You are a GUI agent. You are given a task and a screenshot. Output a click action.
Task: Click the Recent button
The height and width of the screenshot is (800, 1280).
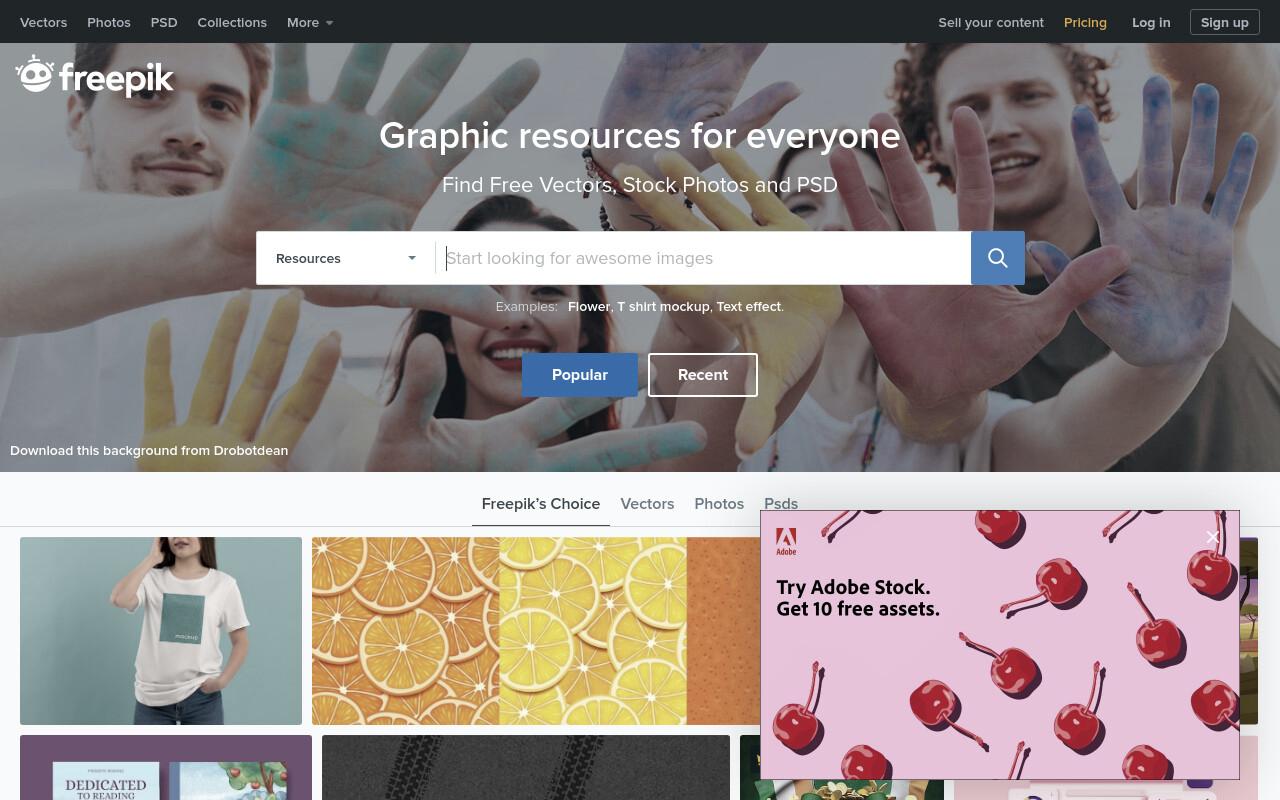(703, 375)
